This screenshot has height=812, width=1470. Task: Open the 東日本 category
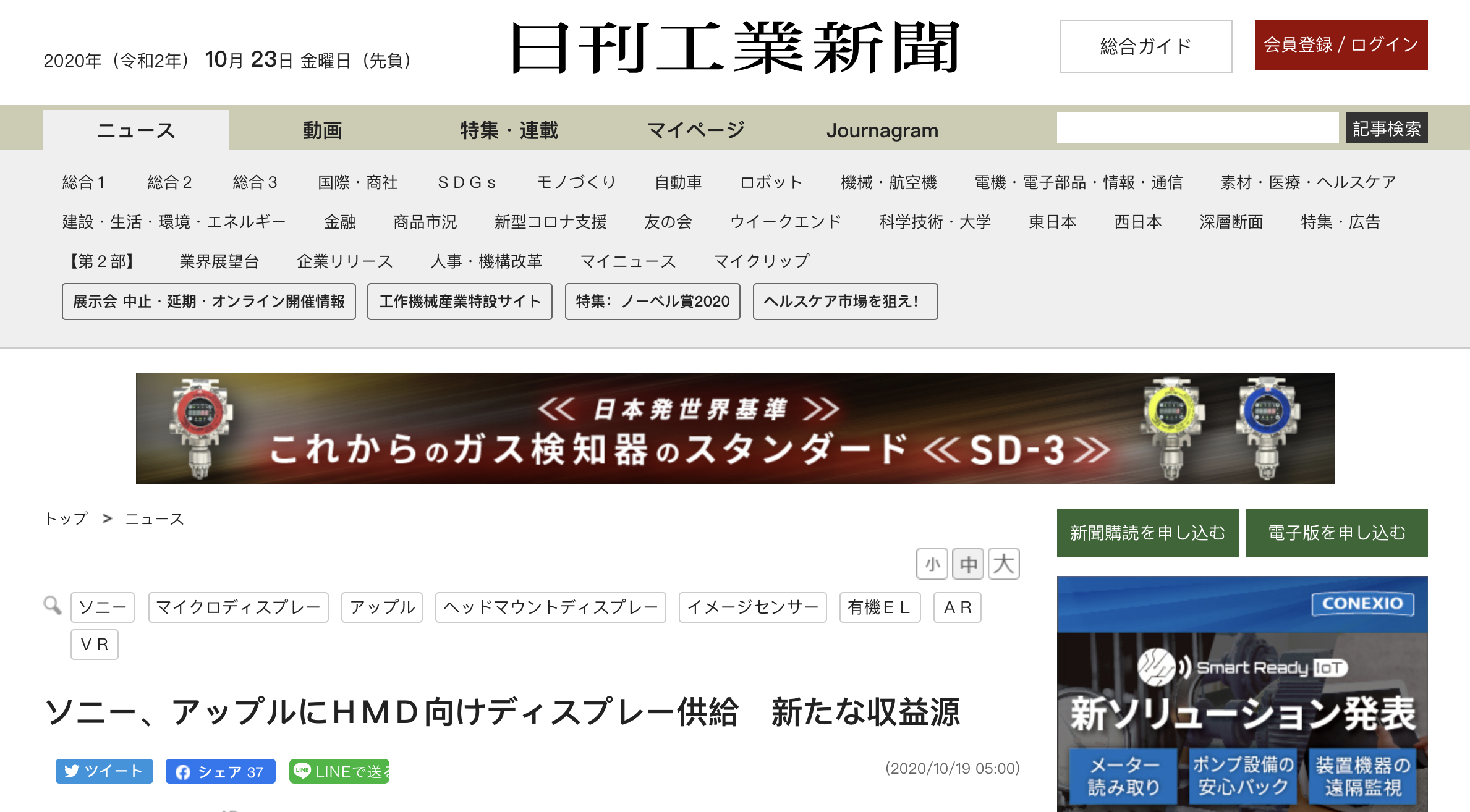(x=1052, y=222)
